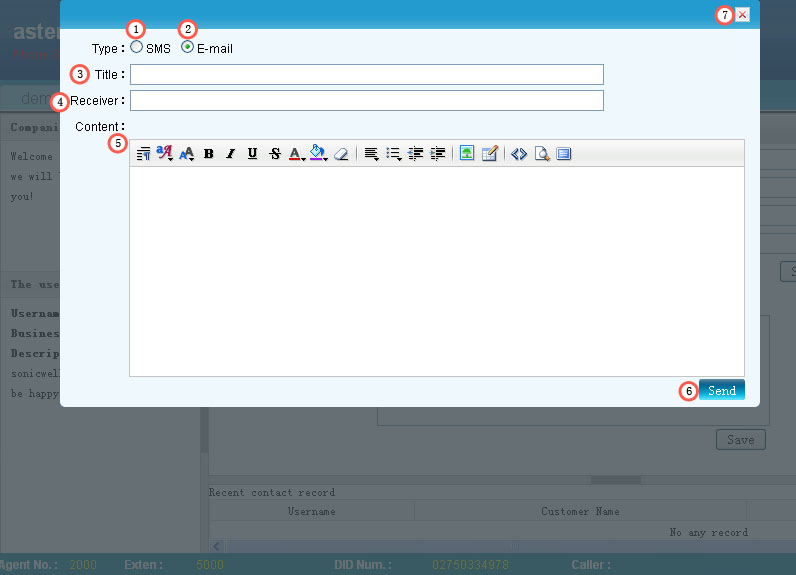Send the message with Send button

[721, 390]
